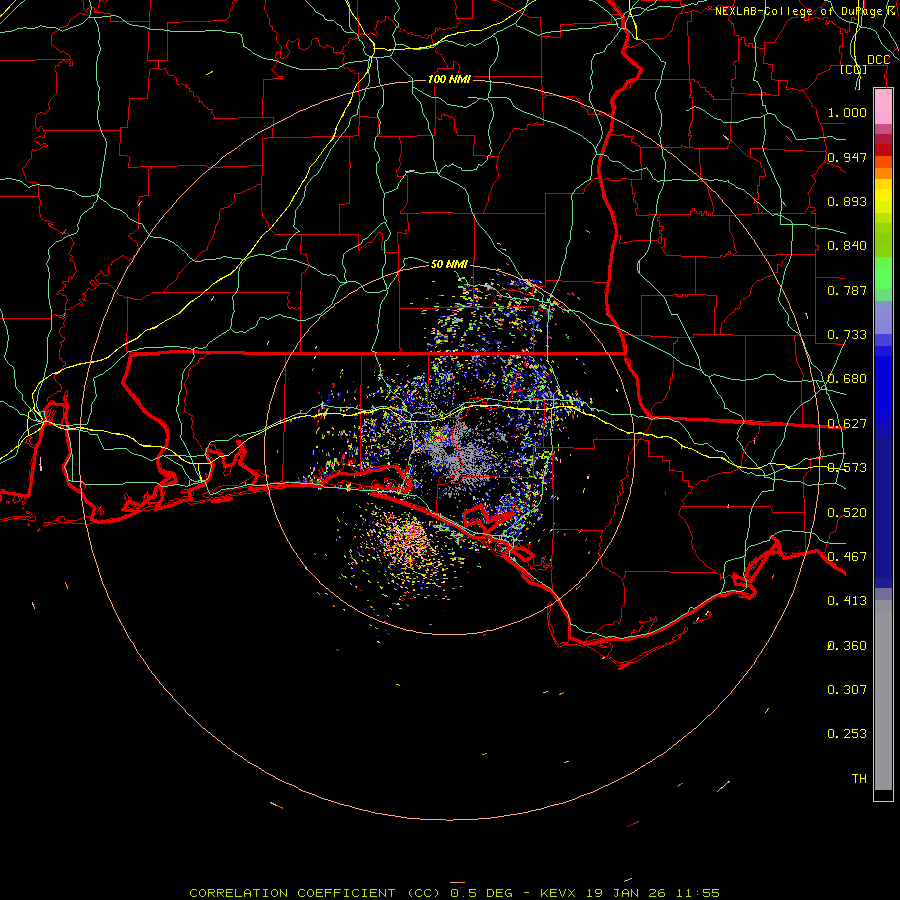This screenshot has height=900, width=900.
Task: Select the 0.520 color scale value
Action: (847, 513)
